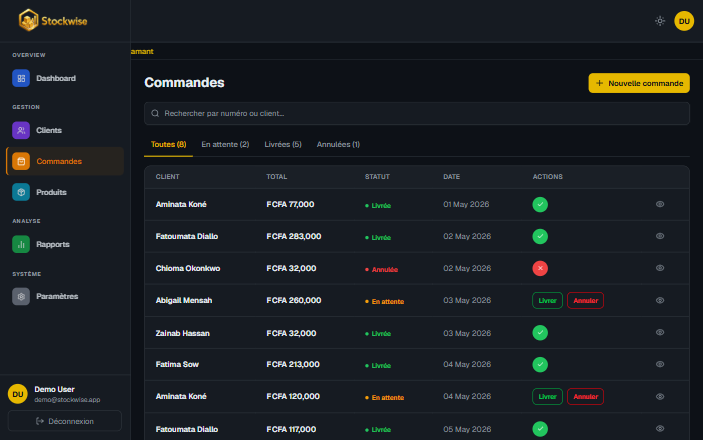View Fatoumata Diallo FCFA 117,000 order eye icon
This screenshot has height=440, width=703.
[x=660, y=428]
